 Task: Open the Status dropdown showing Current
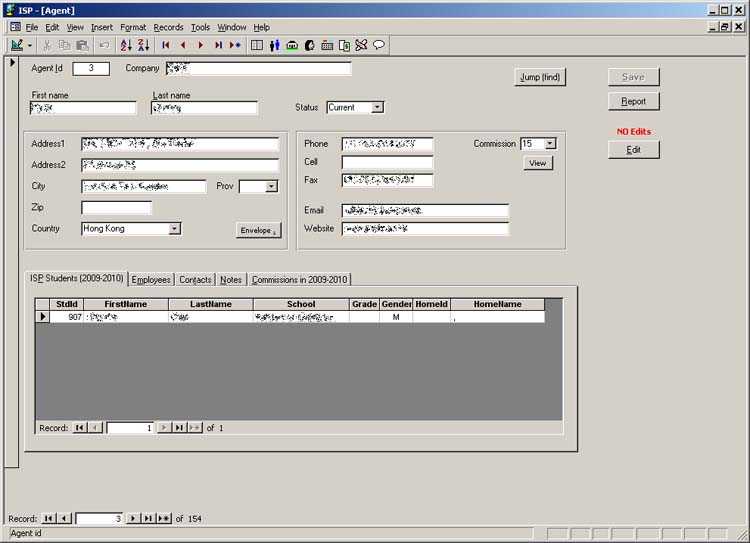[x=377, y=107]
